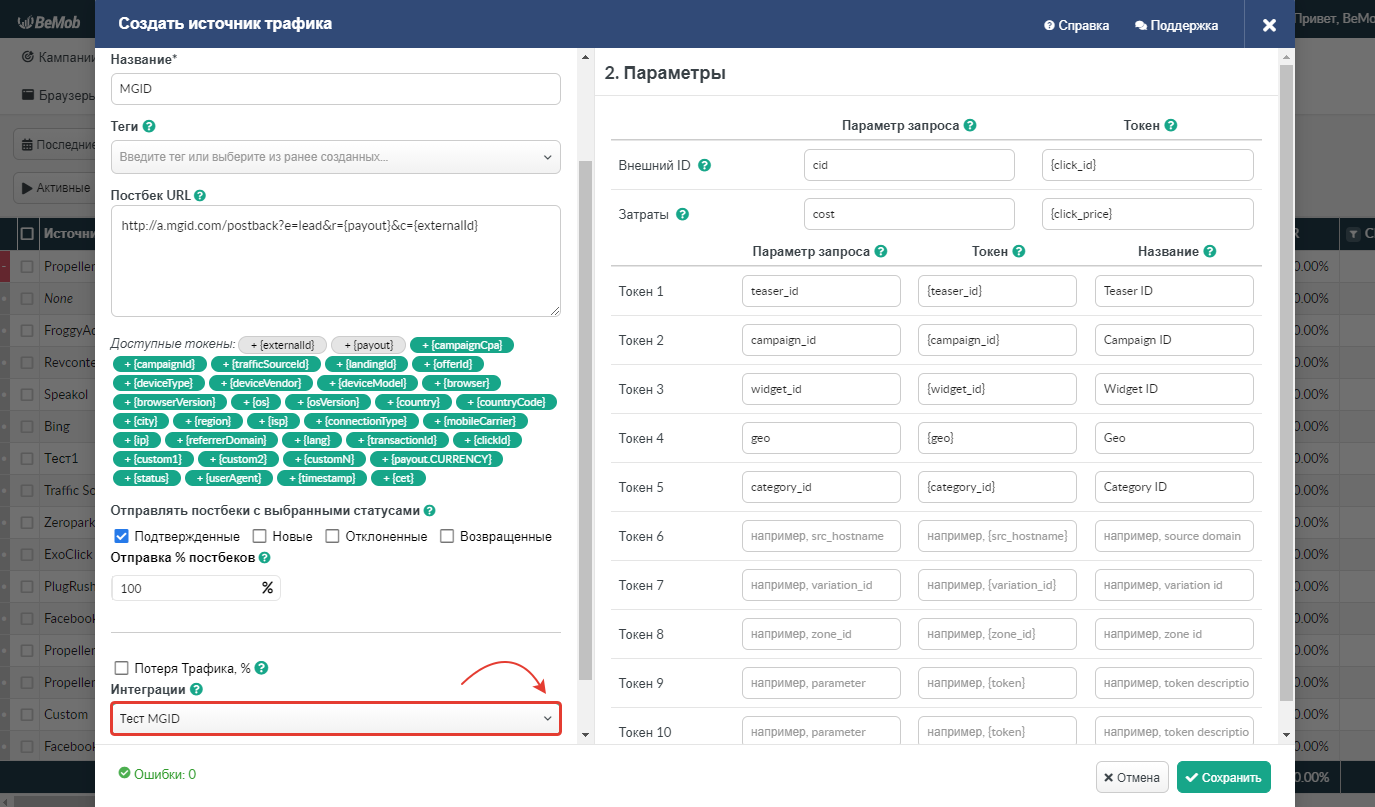The height and width of the screenshot is (807, 1375).
Task: Click help icon after postback statuses label
Action: coord(429,510)
